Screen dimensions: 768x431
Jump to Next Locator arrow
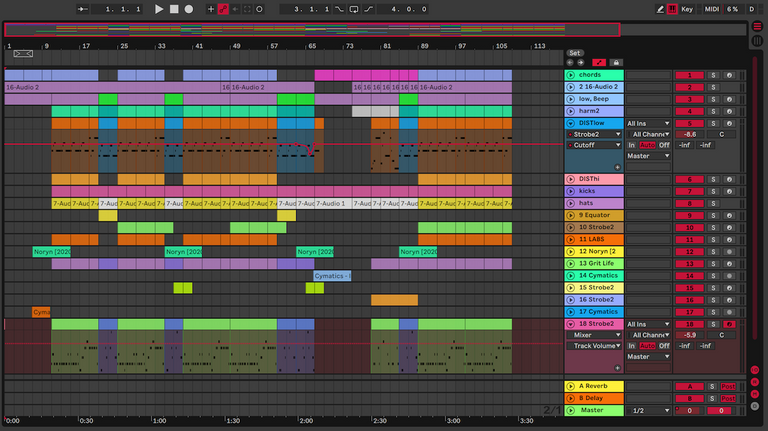point(580,63)
